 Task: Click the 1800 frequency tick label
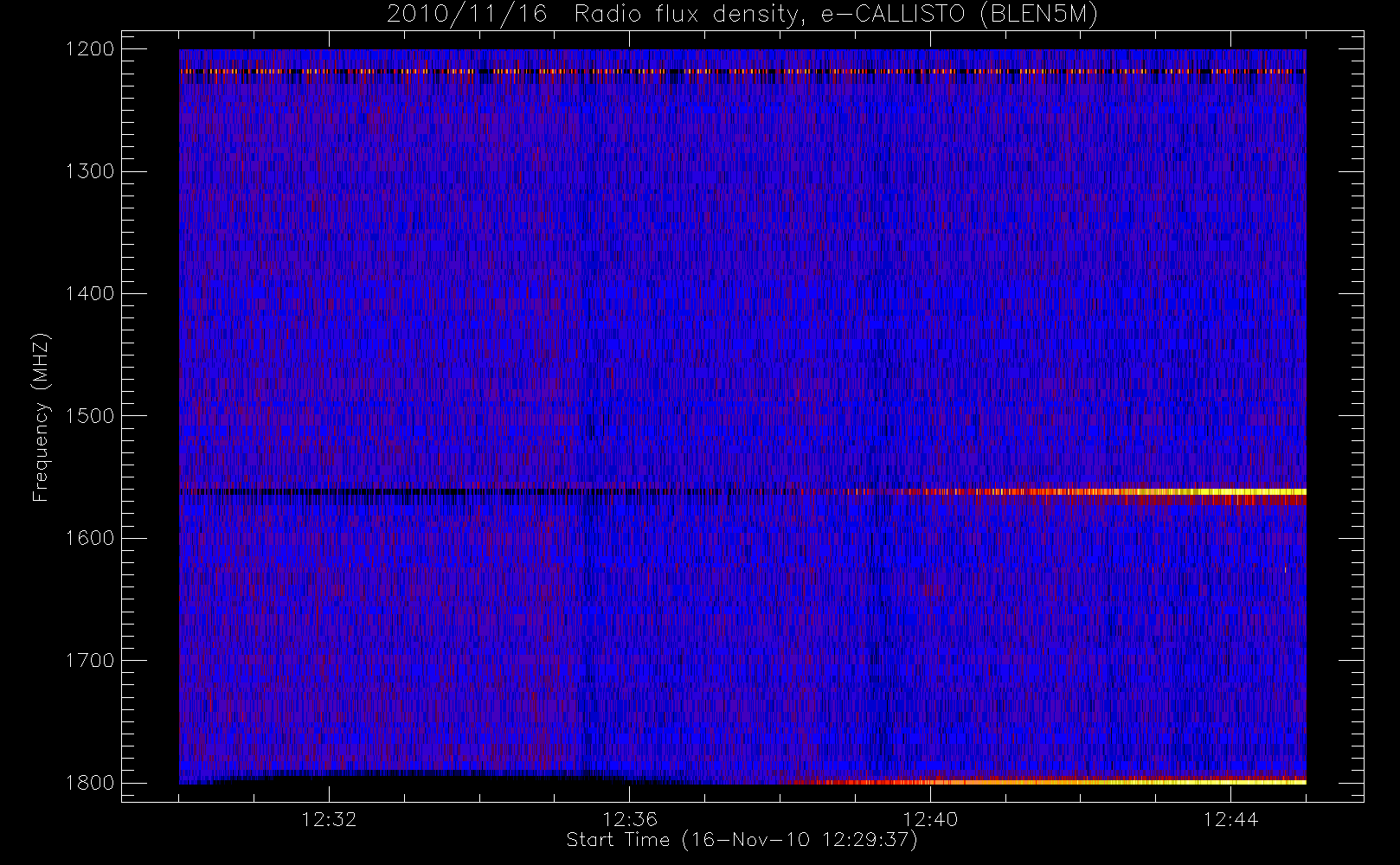pos(90,783)
